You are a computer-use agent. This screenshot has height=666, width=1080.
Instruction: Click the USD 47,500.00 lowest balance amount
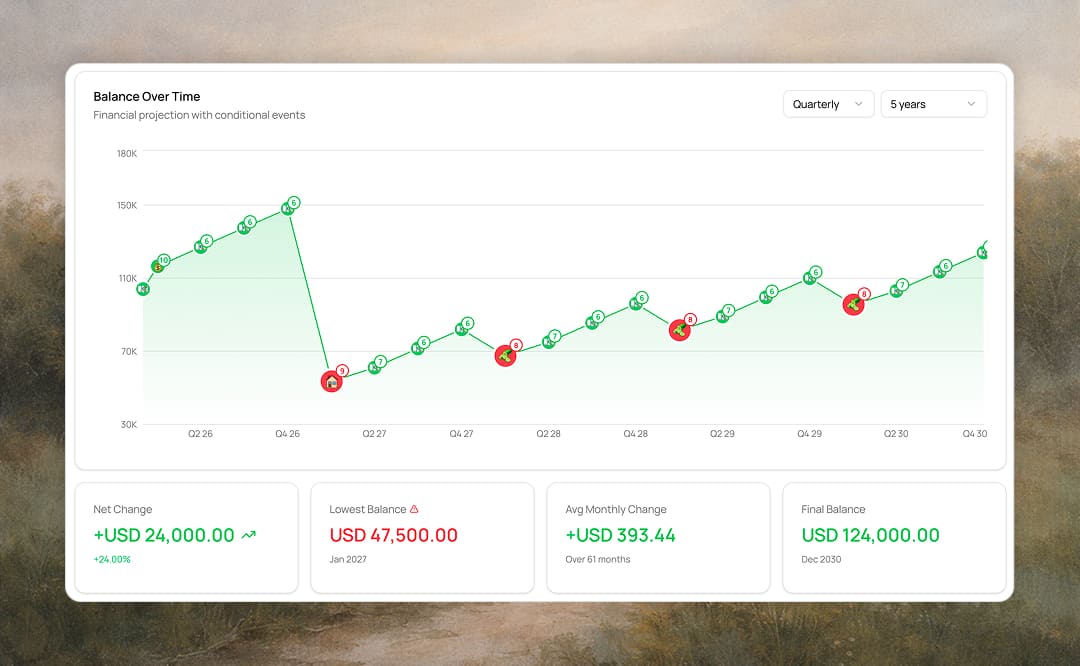click(393, 535)
